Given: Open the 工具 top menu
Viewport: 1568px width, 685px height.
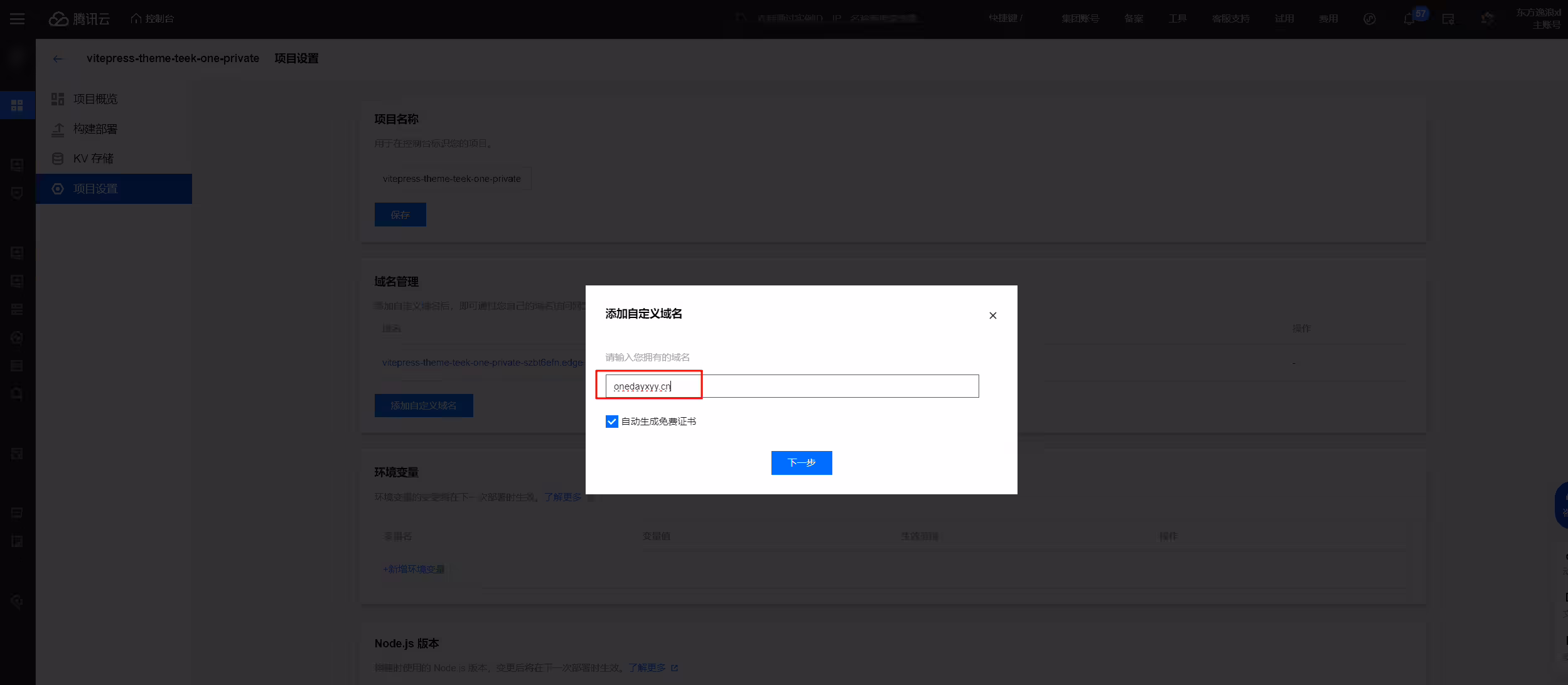Looking at the screenshot, I should tap(1177, 19).
